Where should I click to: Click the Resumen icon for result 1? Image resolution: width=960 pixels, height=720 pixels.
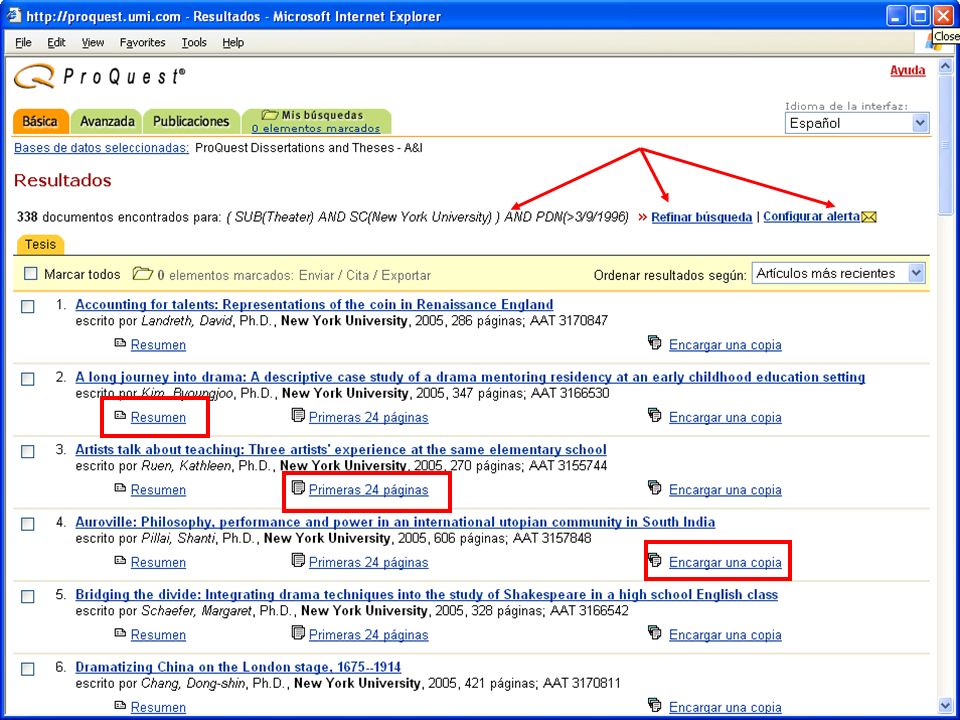coord(120,343)
